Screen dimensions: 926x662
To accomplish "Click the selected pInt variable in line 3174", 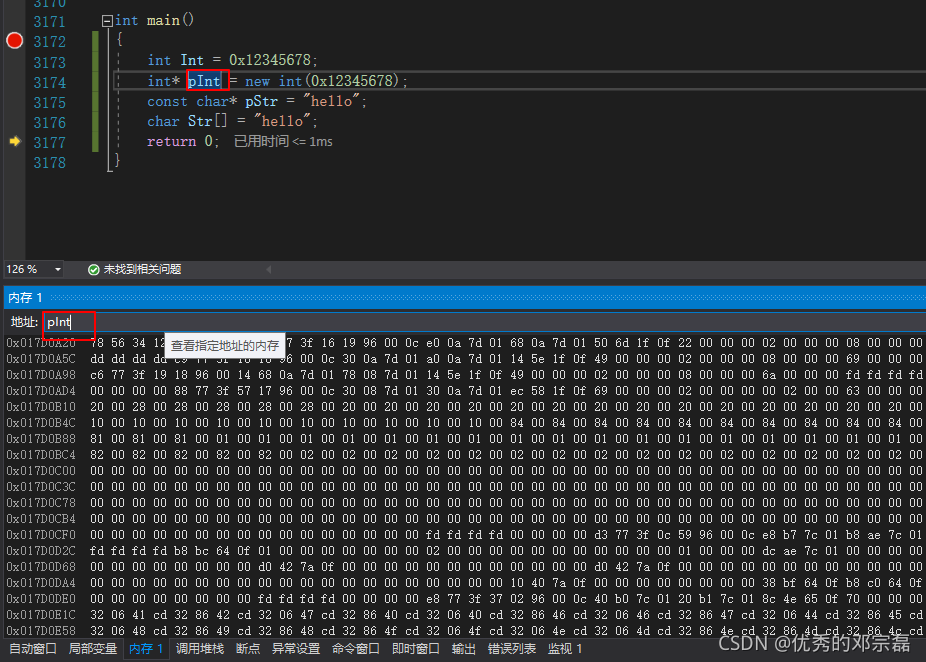I will pyautogui.click(x=204, y=80).
